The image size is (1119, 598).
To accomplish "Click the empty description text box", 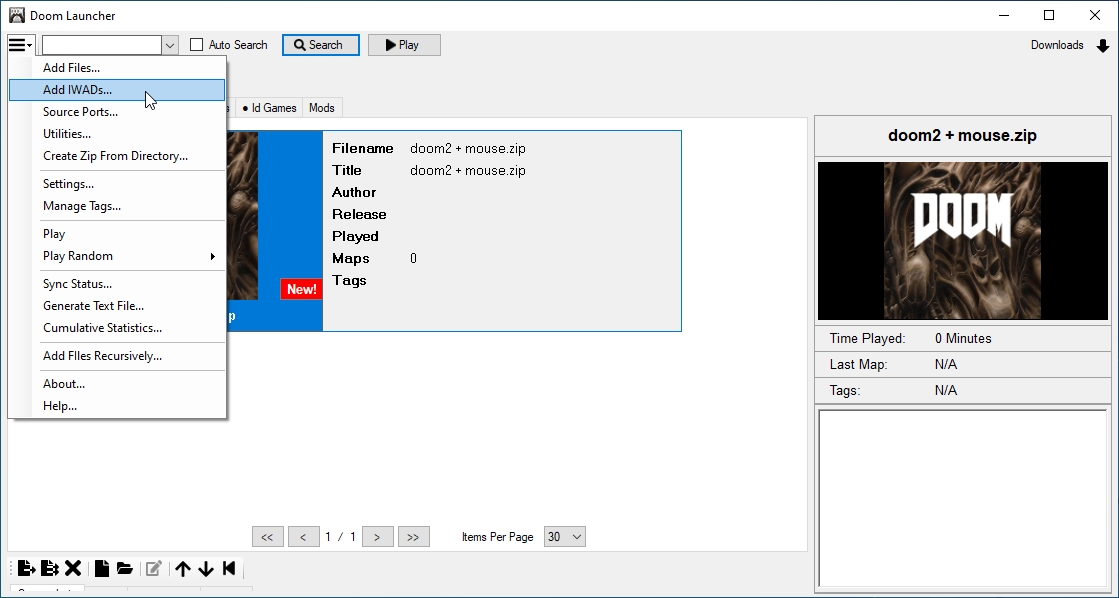I will [963, 498].
